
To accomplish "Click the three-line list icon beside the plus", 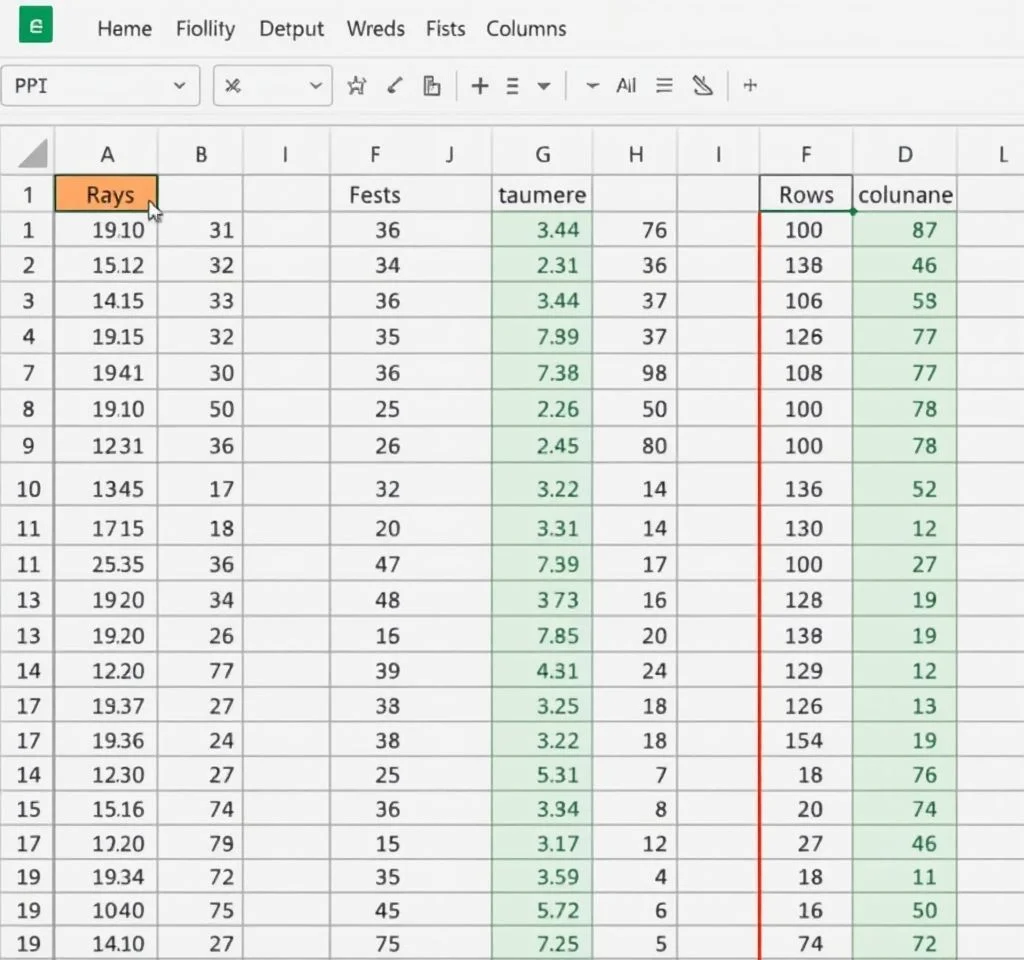I will (x=513, y=86).
